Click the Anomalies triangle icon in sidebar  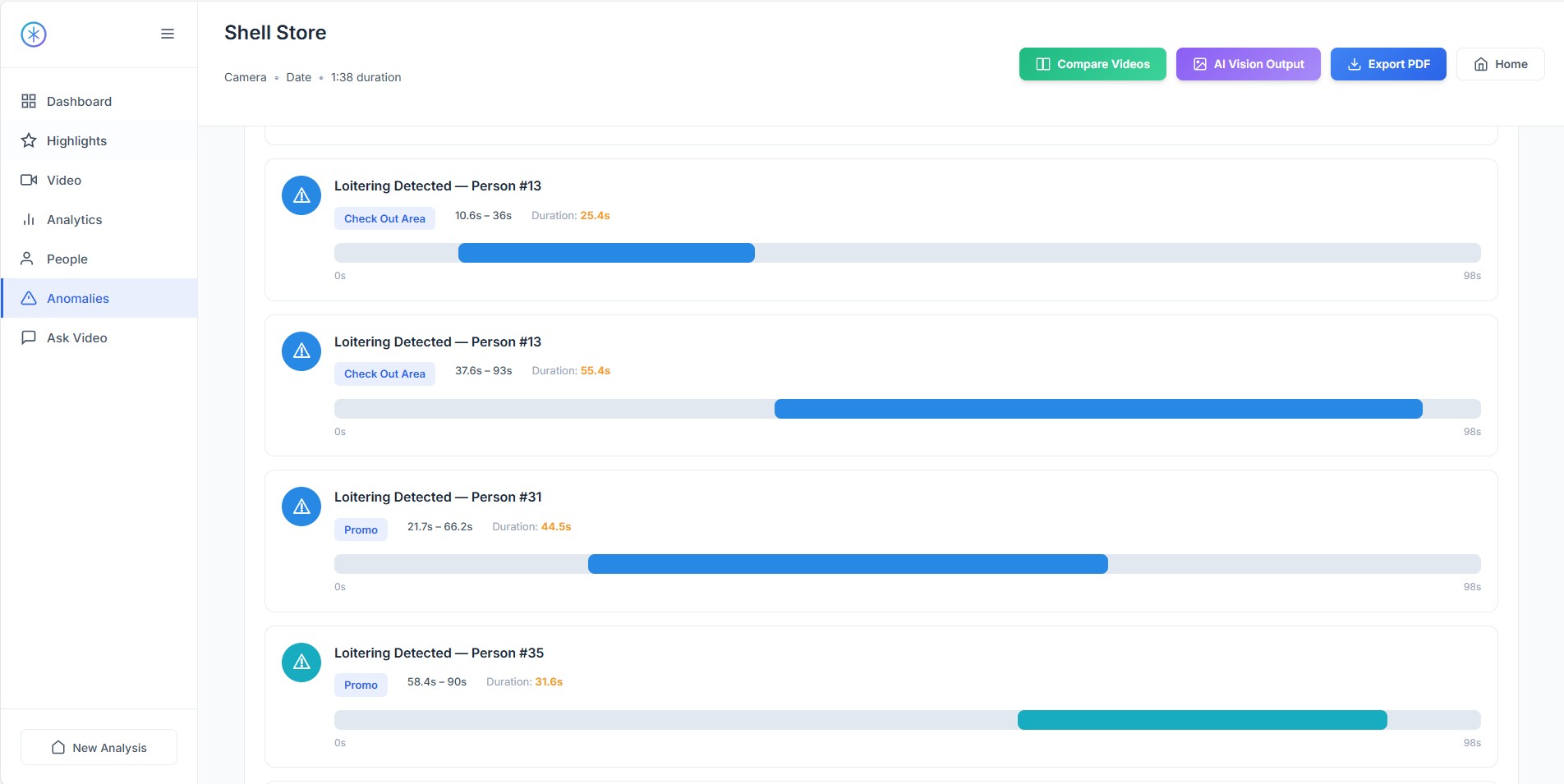tap(29, 298)
